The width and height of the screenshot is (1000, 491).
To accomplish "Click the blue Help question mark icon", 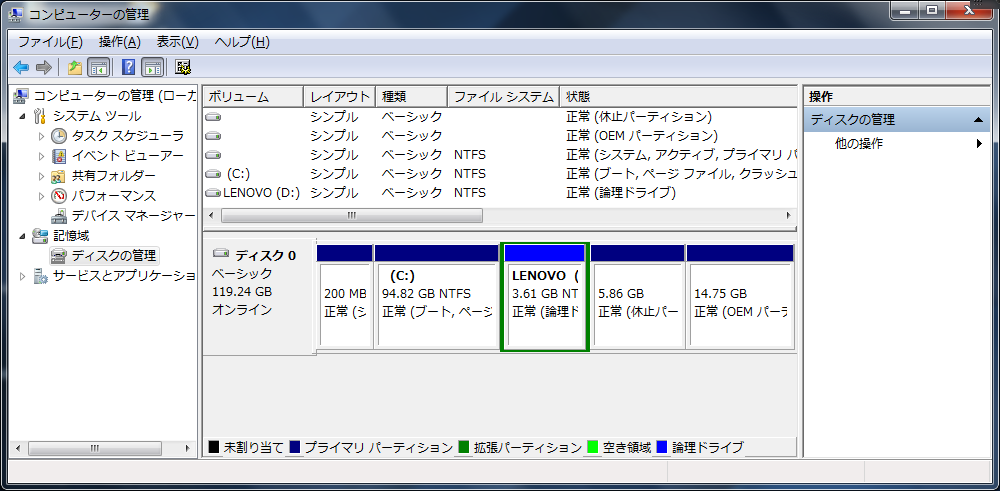I will click(x=129, y=67).
